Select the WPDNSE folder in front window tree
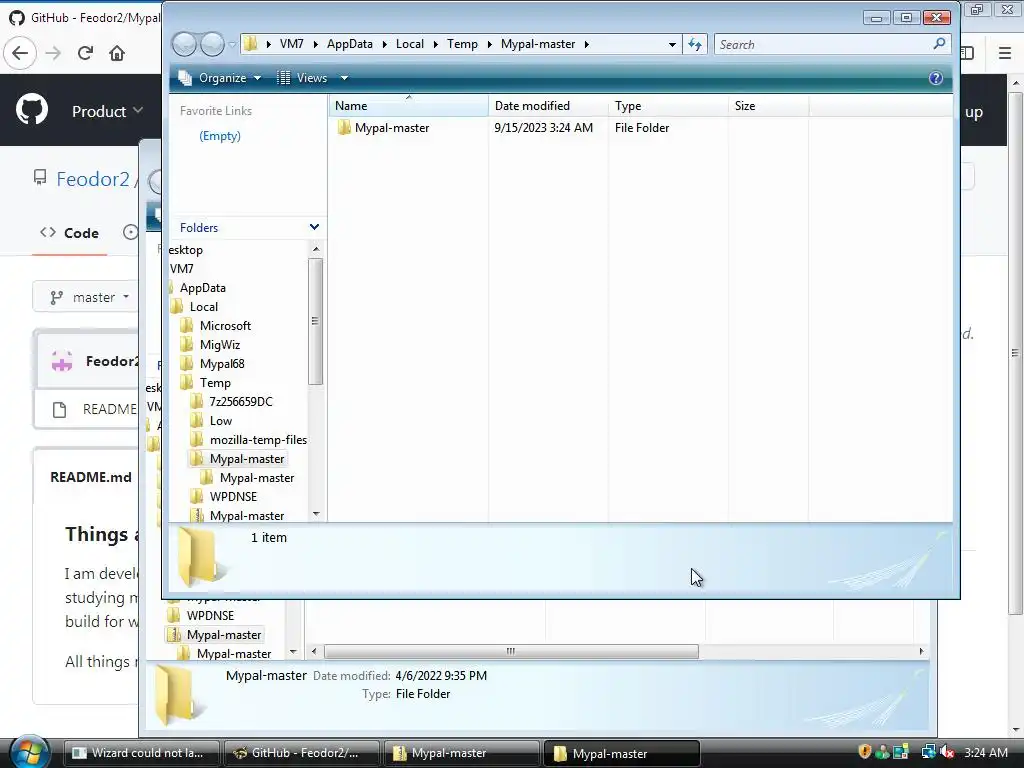1024x768 pixels. [x=233, y=496]
